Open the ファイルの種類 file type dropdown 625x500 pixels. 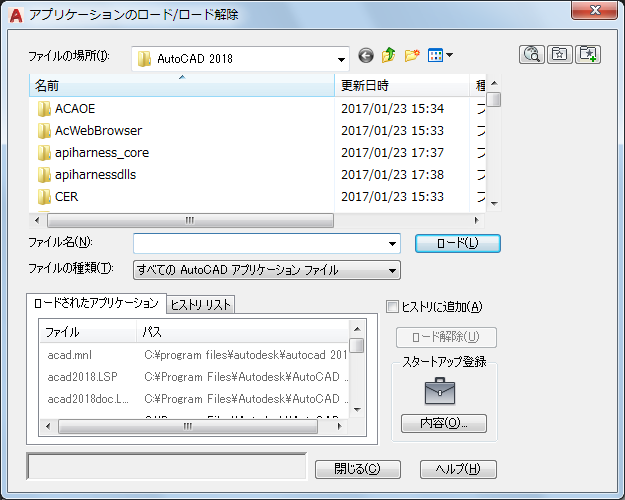[267, 270]
